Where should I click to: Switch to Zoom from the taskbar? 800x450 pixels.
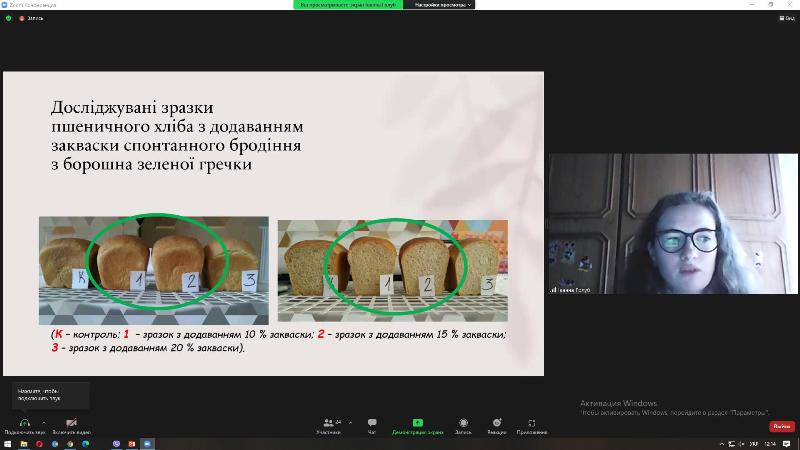point(147,444)
